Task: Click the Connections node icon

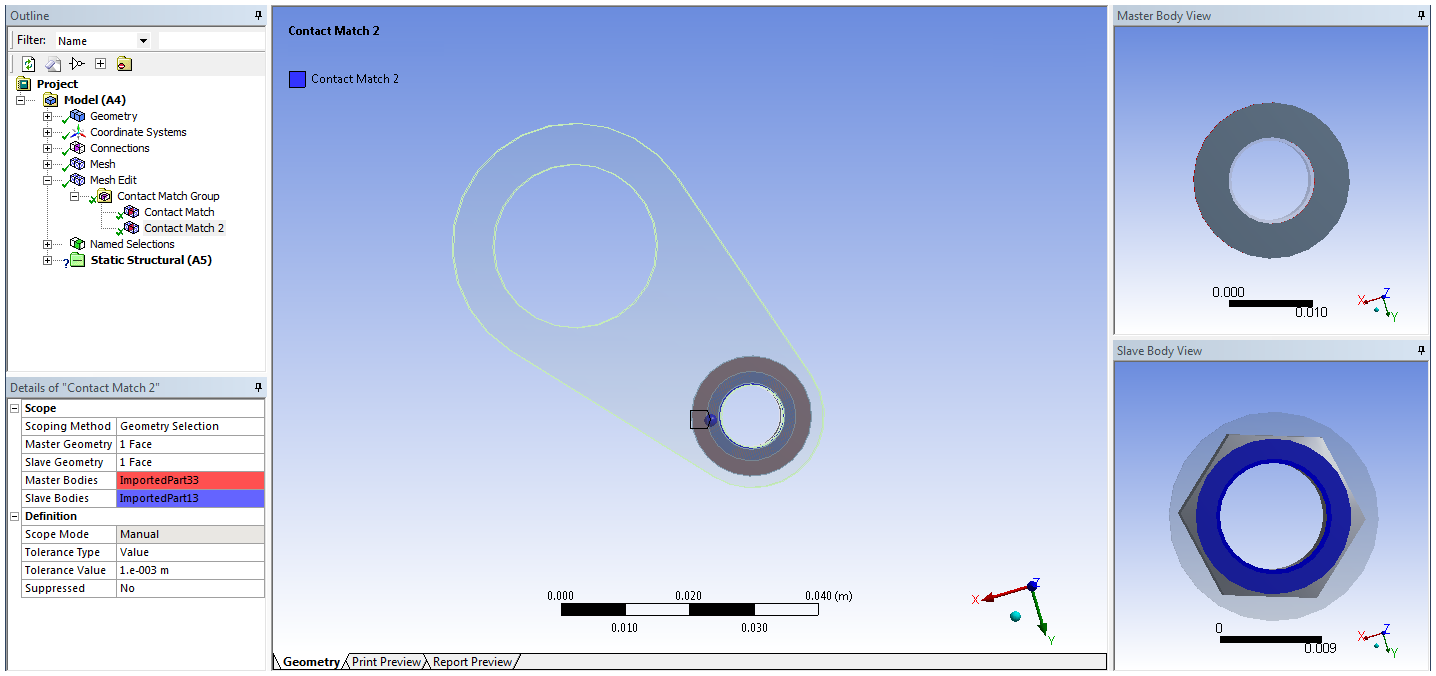Action: [78, 148]
